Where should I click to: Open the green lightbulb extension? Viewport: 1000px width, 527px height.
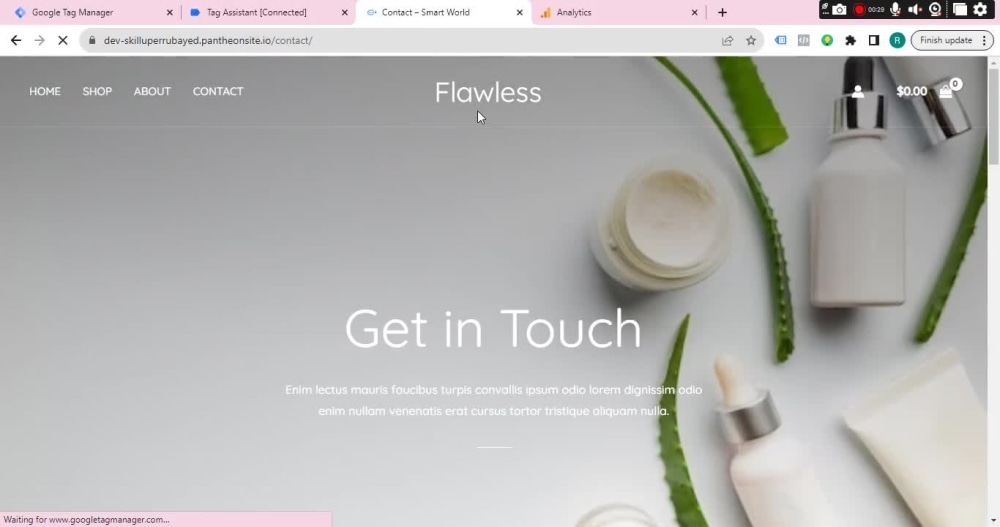827,40
